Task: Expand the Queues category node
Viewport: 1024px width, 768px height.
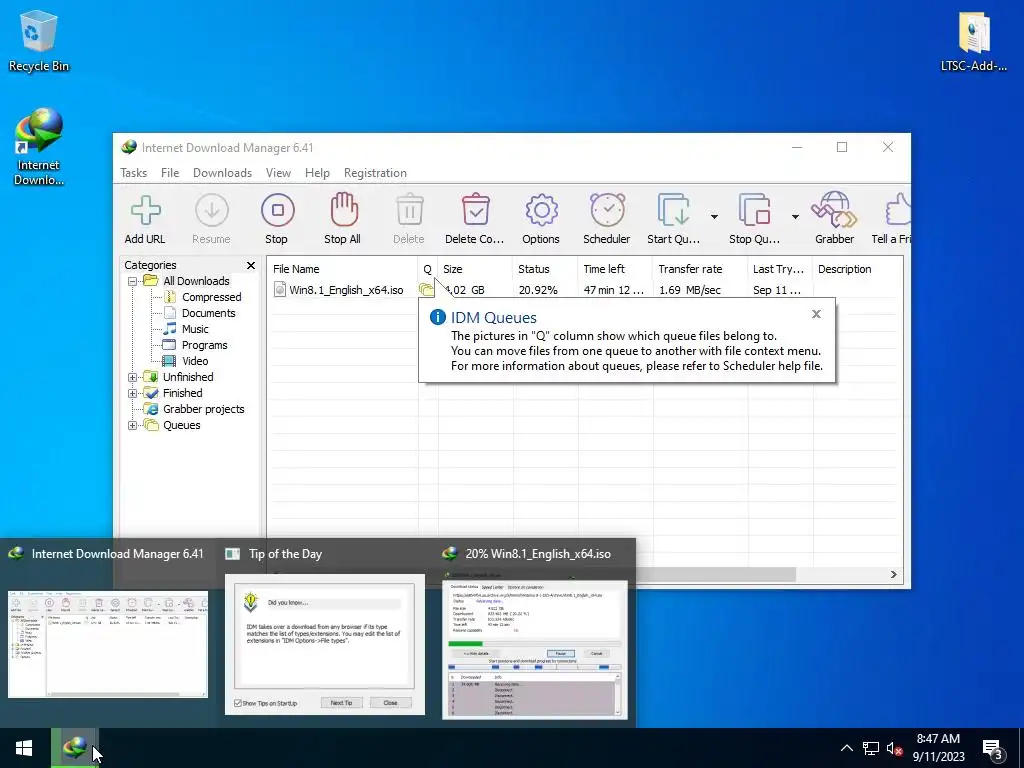Action: pyautogui.click(x=133, y=426)
